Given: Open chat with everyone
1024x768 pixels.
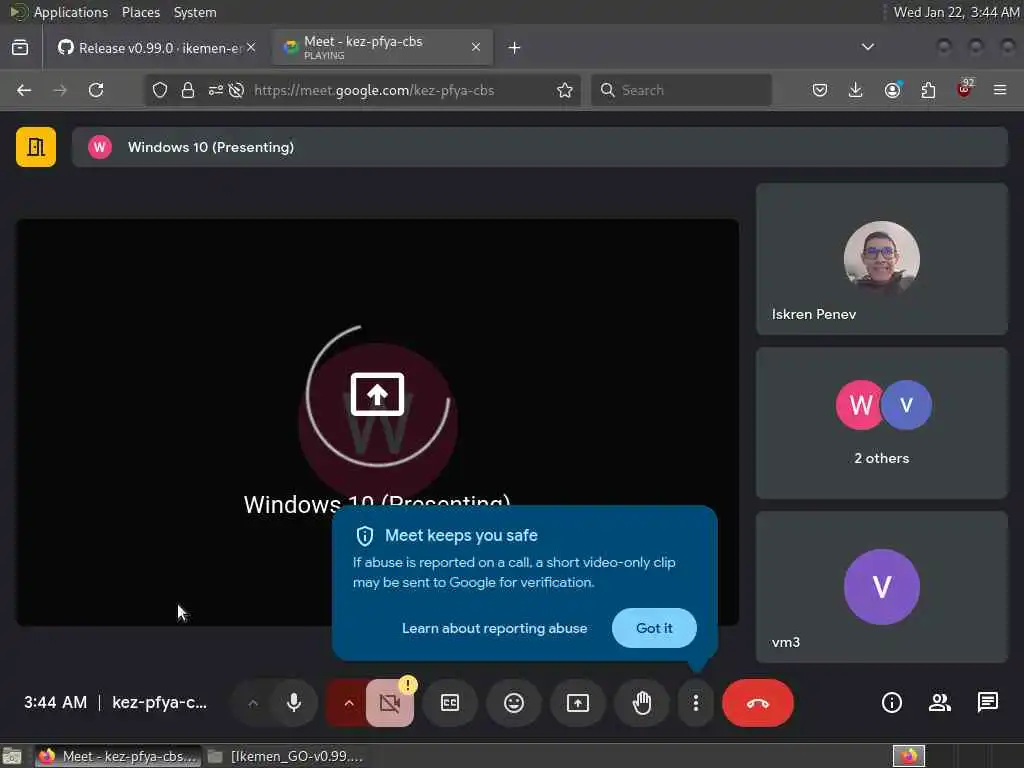Looking at the screenshot, I should pos(987,703).
